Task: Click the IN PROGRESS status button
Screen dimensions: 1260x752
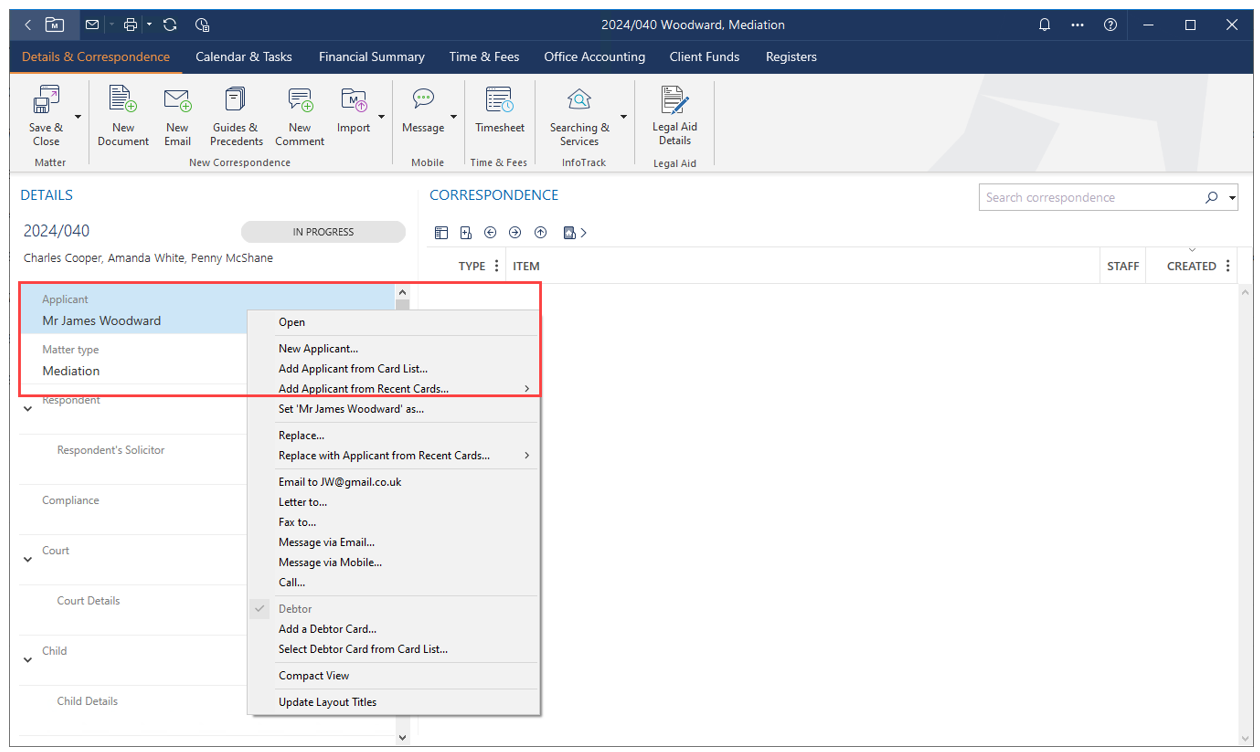Action: [323, 232]
